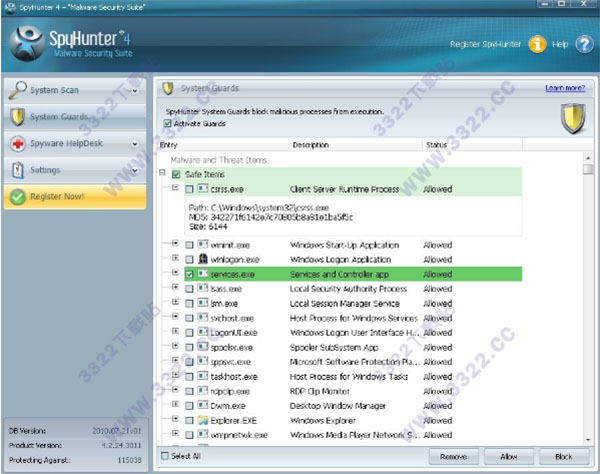Click the System Scan magnifying glass icon

[x=18, y=90]
